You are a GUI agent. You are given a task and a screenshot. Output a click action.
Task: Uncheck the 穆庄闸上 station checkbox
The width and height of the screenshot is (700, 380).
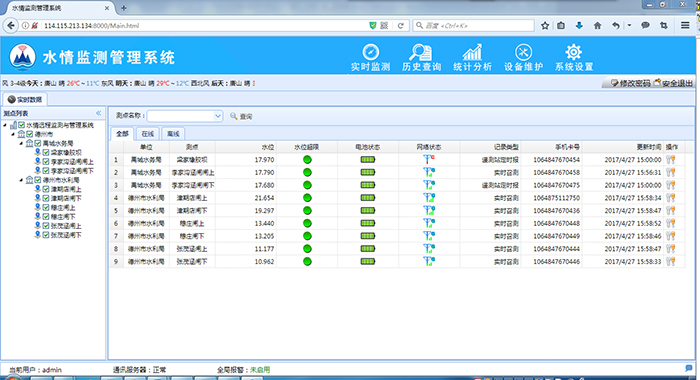[x=46, y=207]
